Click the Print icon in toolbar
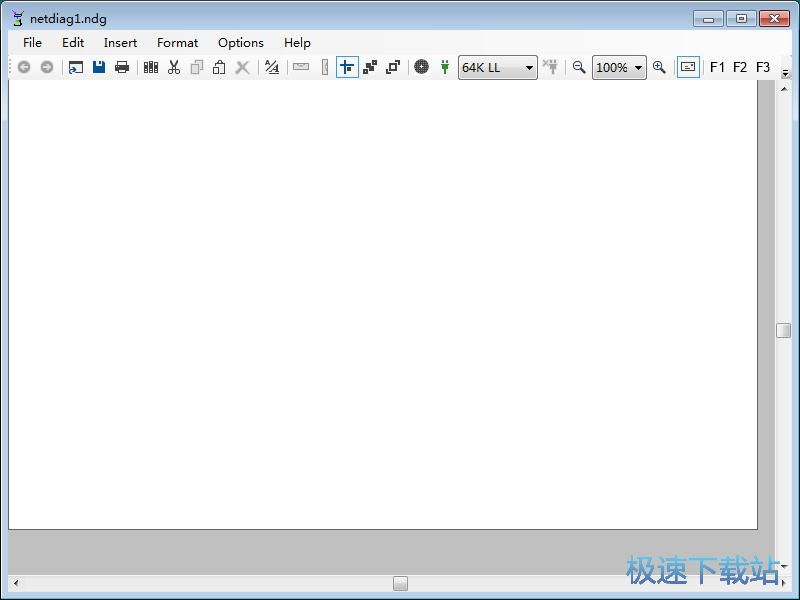Image resolution: width=800 pixels, height=600 pixels. pyautogui.click(x=122, y=67)
